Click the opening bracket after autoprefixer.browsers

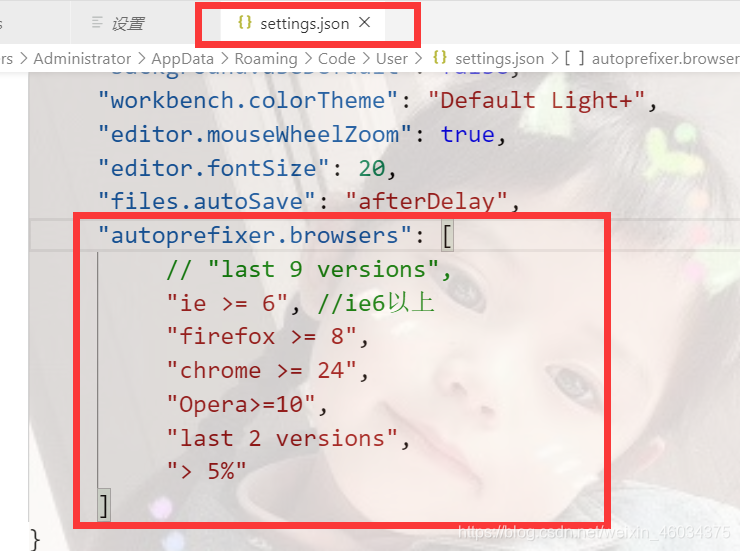(447, 236)
